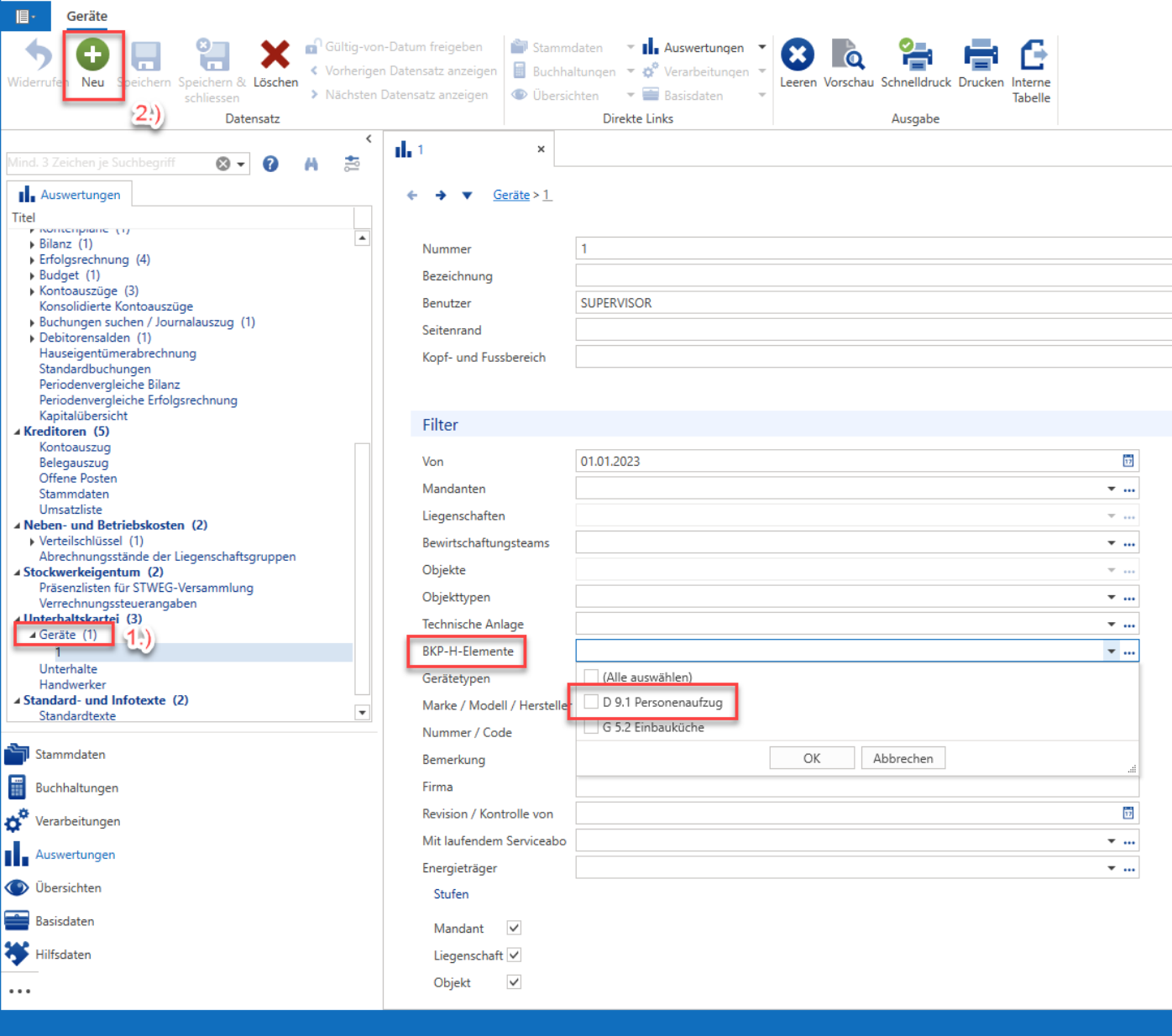Open the blue help question-mark icon
1172x1036 pixels.
click(270, 164)
